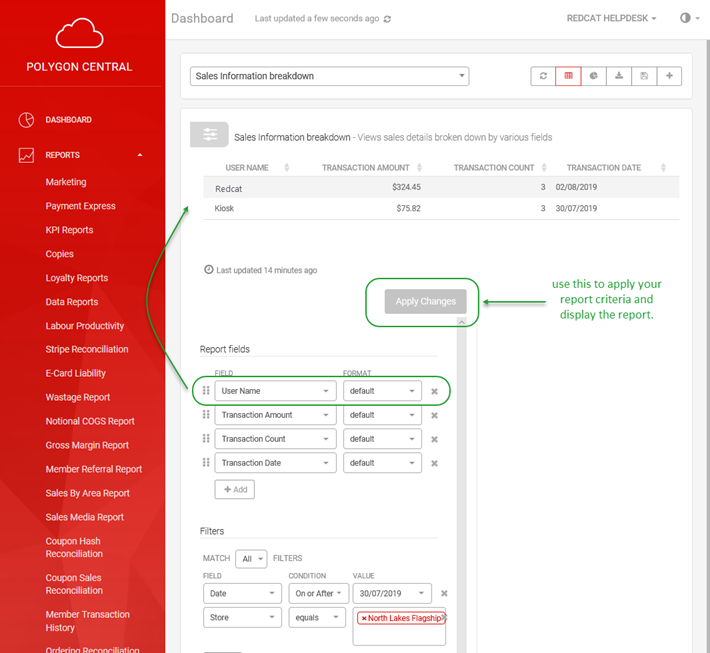This screenshot has height=653, width=710.
Task: Remove the Transaction Date report field
Action: (x=434, y=463)
